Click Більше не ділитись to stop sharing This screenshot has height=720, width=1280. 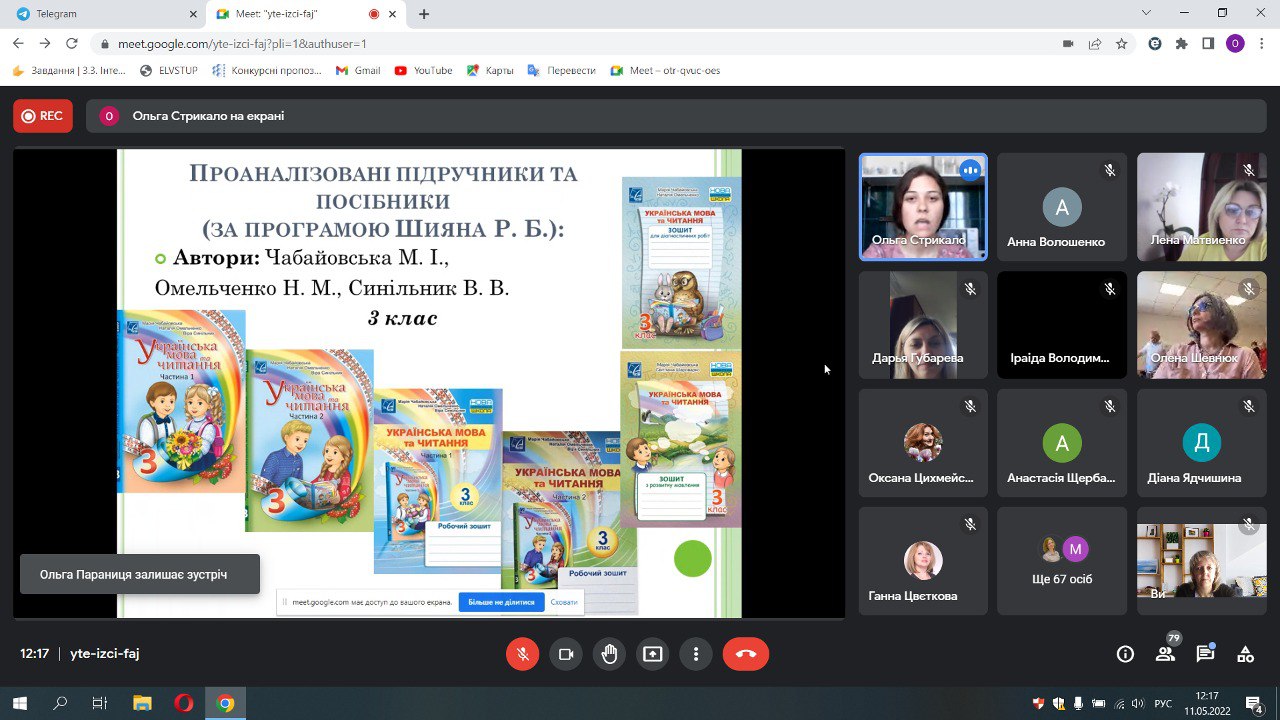pos(500,601)
